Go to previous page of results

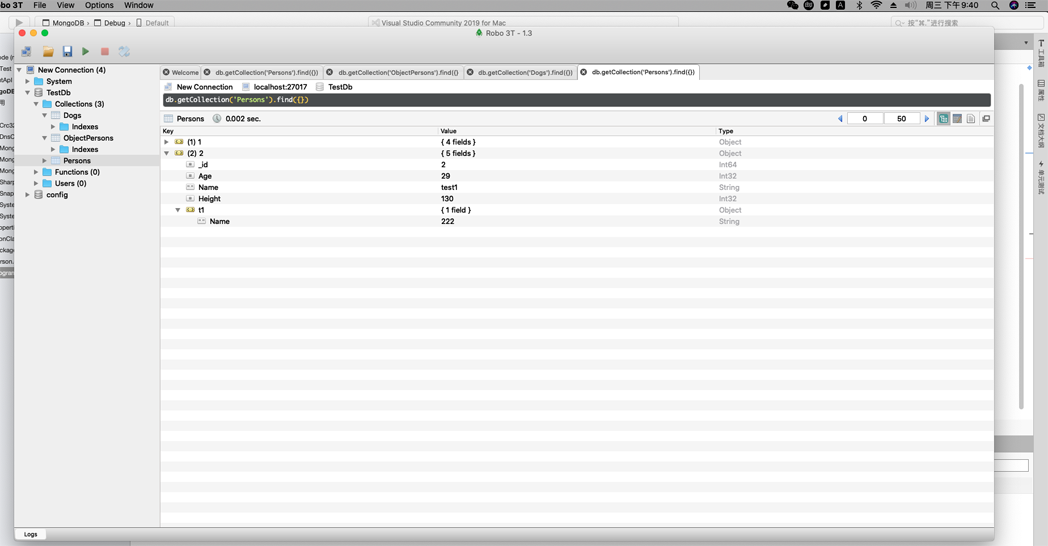click(x=840, y=118)
